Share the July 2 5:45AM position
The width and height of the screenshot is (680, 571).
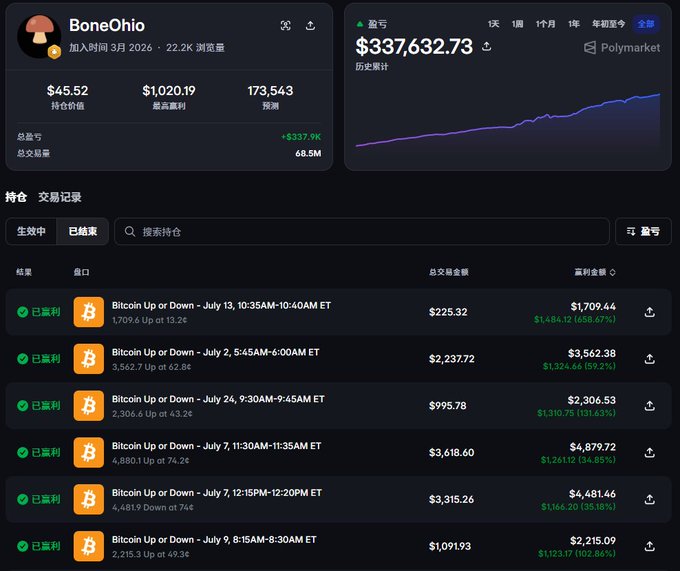650,359
